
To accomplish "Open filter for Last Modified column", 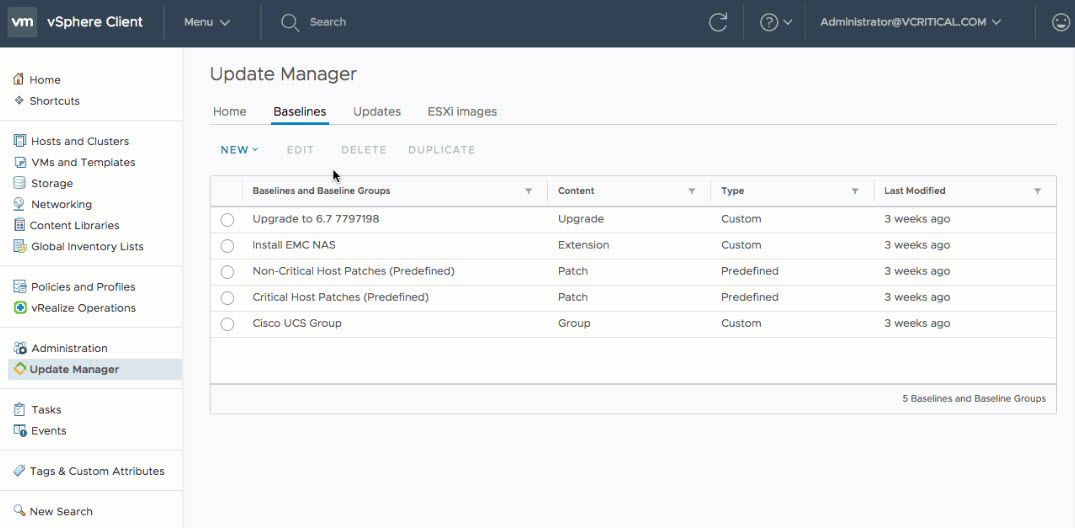I will [x=1037, y=191].
